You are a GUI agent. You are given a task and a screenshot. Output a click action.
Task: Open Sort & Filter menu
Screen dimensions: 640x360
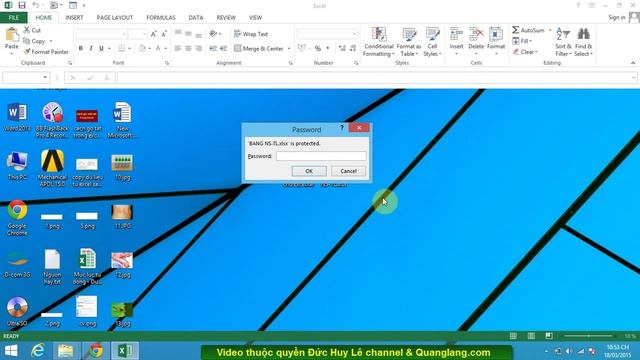point(563,42)
